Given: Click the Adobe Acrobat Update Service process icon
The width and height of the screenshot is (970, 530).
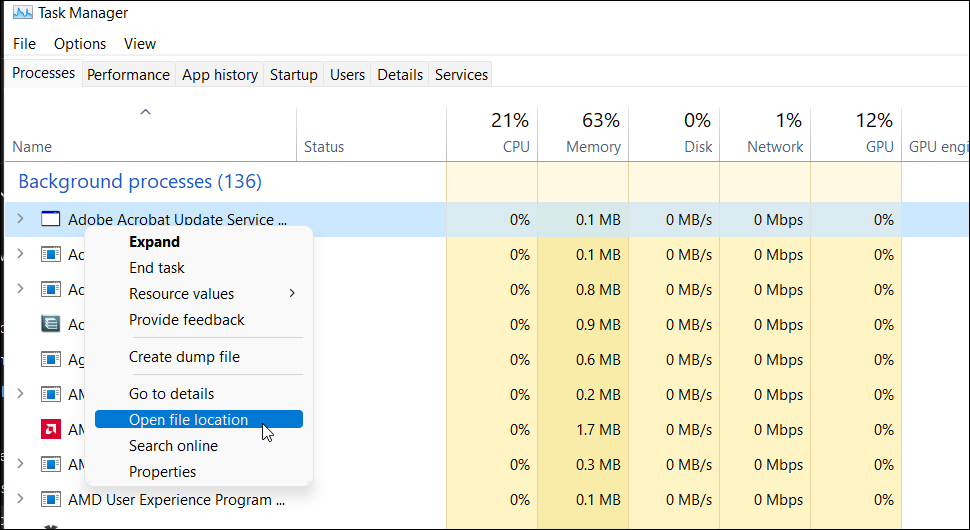Looking at the screenshot, I should coord(51,220).
